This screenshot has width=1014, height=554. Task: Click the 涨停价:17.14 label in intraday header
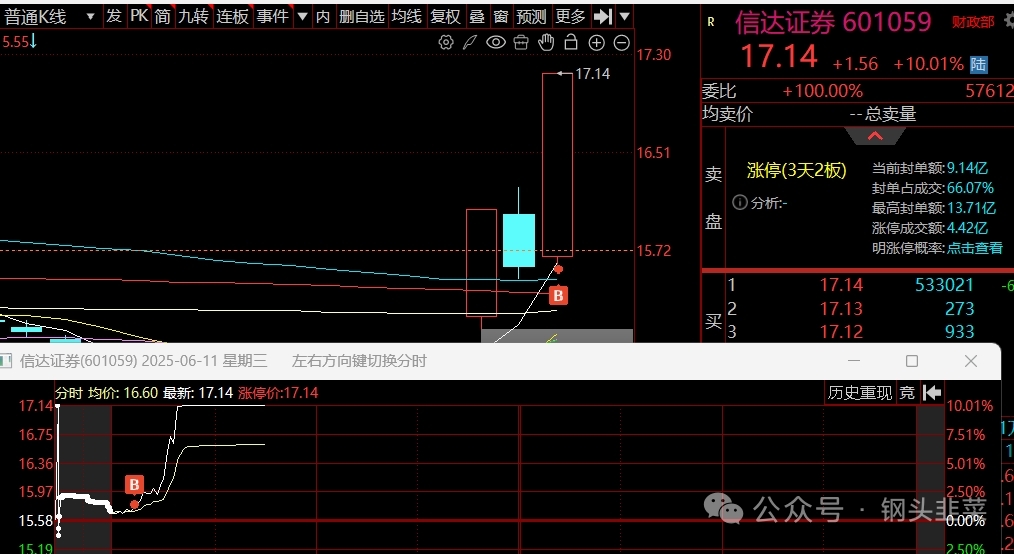pos(278,392)
